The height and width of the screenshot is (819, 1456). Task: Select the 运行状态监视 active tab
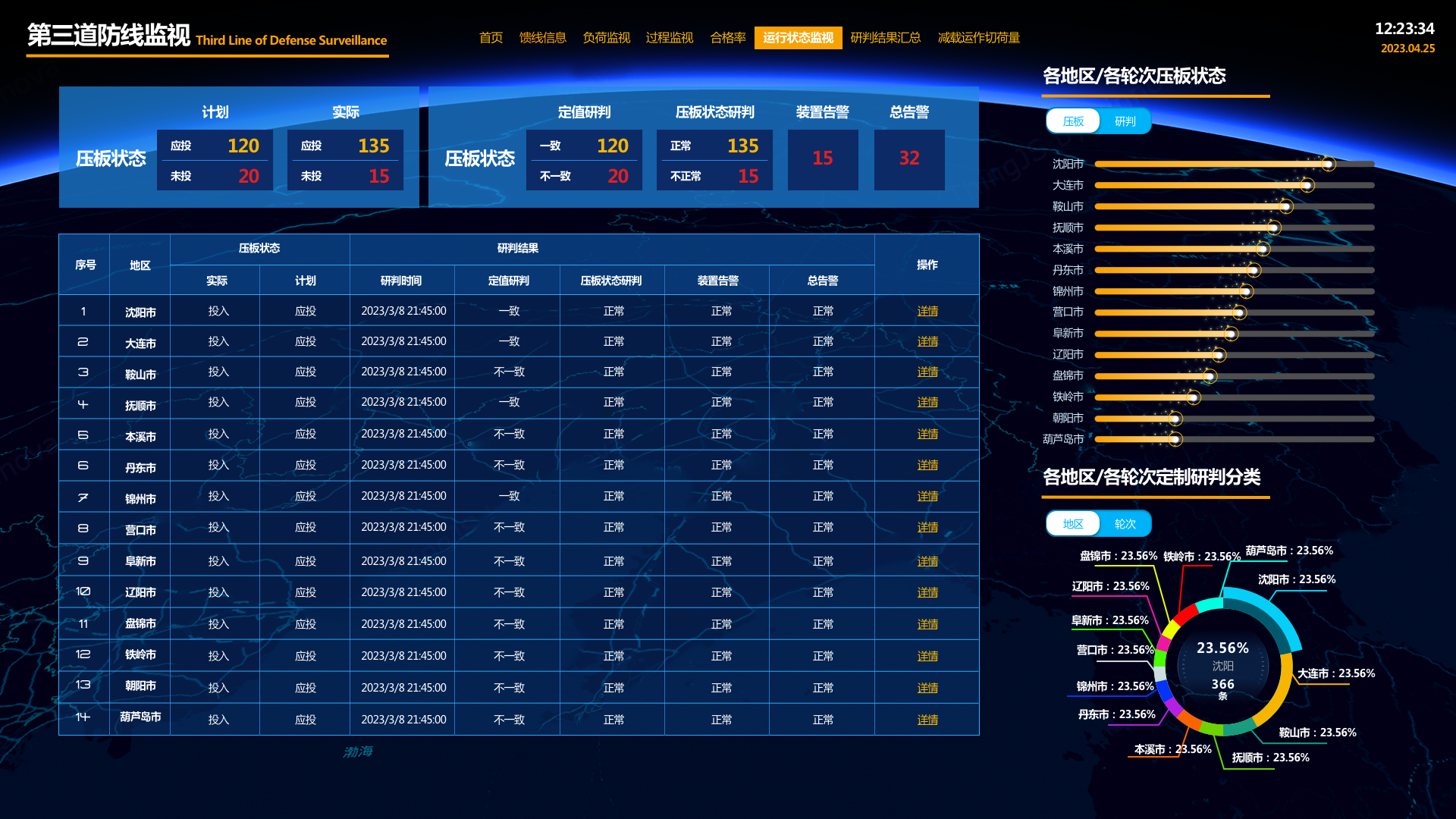(798, 38)
